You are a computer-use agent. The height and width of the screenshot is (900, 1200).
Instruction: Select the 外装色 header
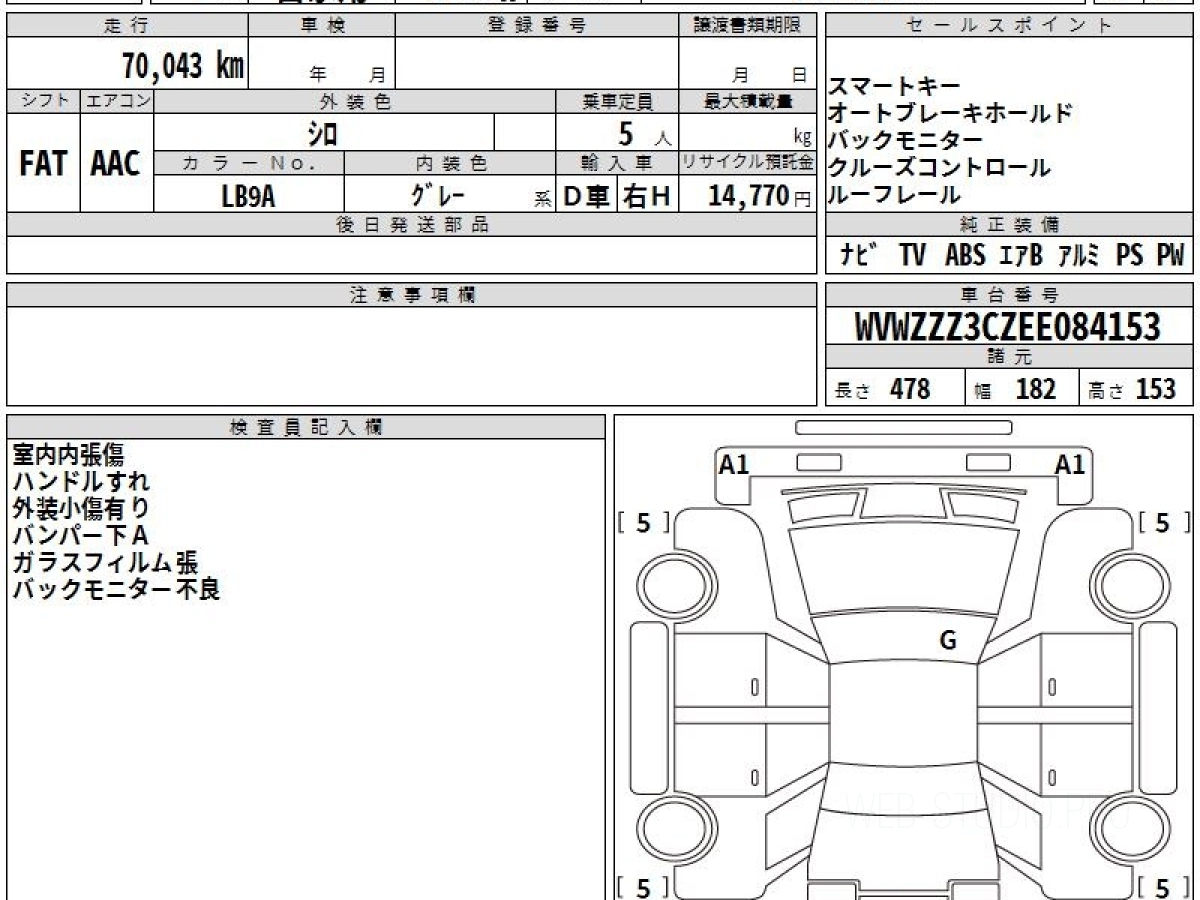[x=355, y=101]
